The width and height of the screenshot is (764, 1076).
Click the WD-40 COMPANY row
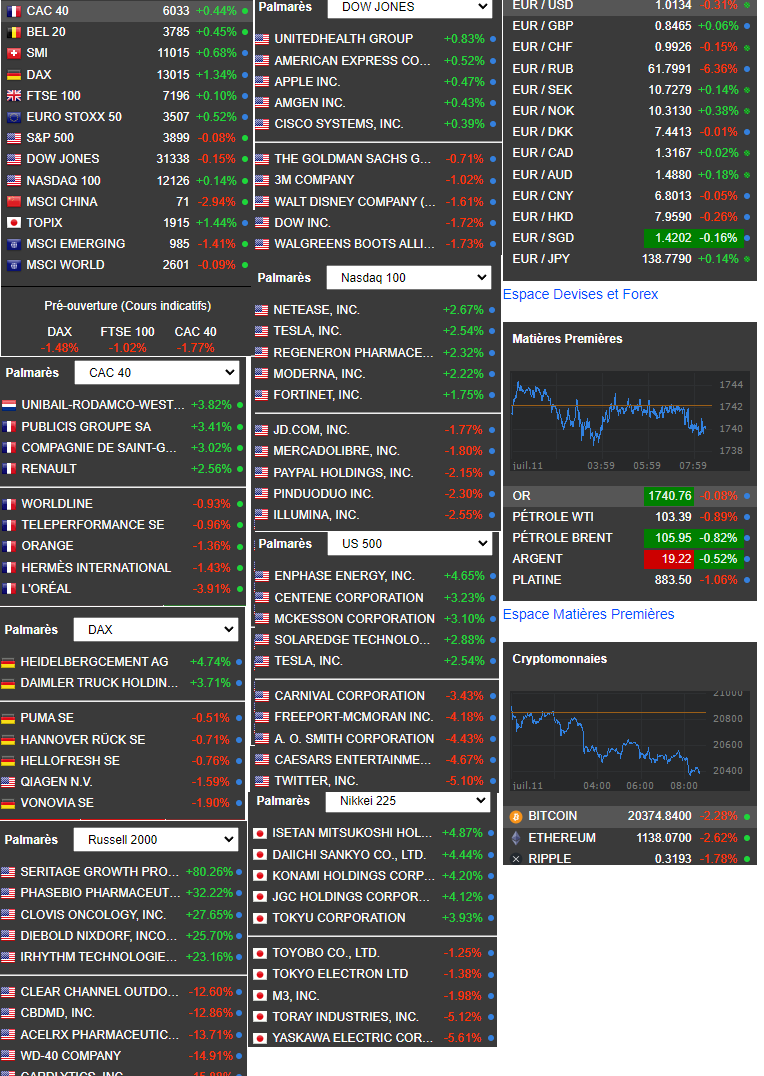tap(123, 1055)
